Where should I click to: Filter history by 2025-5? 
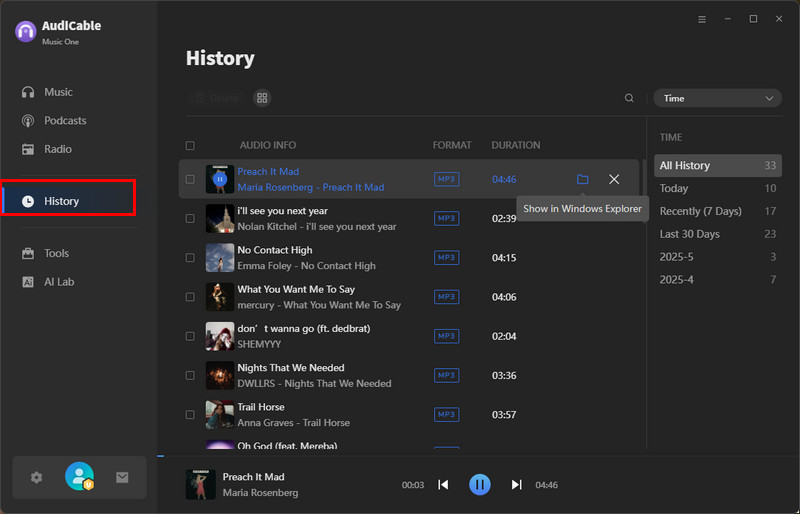pyautogui.click(x=717, y=257)
